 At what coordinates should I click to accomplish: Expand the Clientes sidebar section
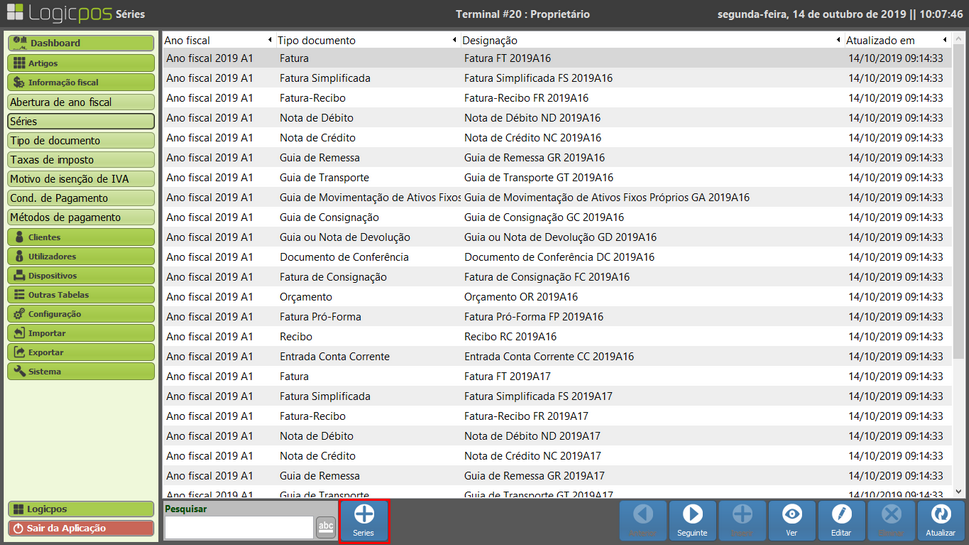80,237
